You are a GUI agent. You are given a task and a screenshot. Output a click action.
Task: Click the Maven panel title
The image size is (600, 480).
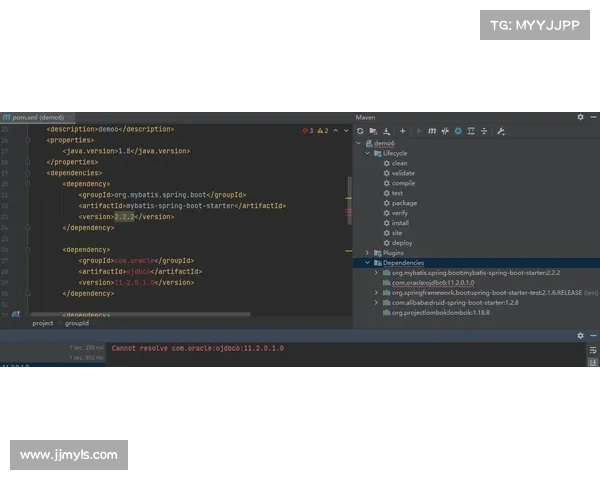pyautogui.click(x=365, y=117)
